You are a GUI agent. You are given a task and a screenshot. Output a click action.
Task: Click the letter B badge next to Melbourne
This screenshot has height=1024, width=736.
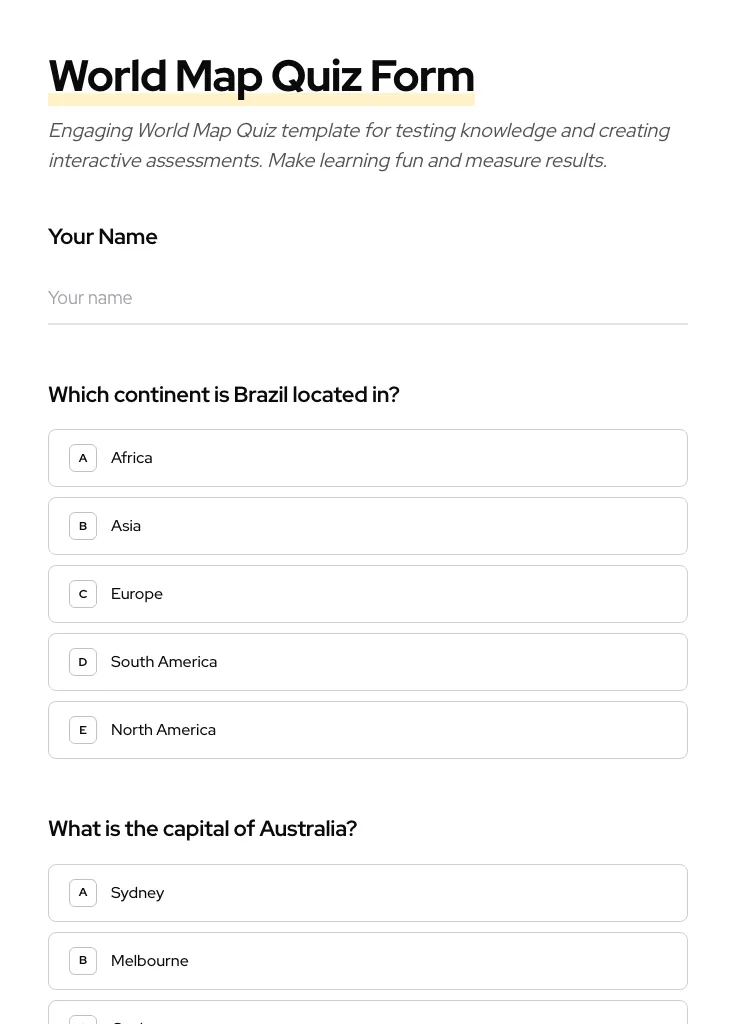click(x=83, y=960)
